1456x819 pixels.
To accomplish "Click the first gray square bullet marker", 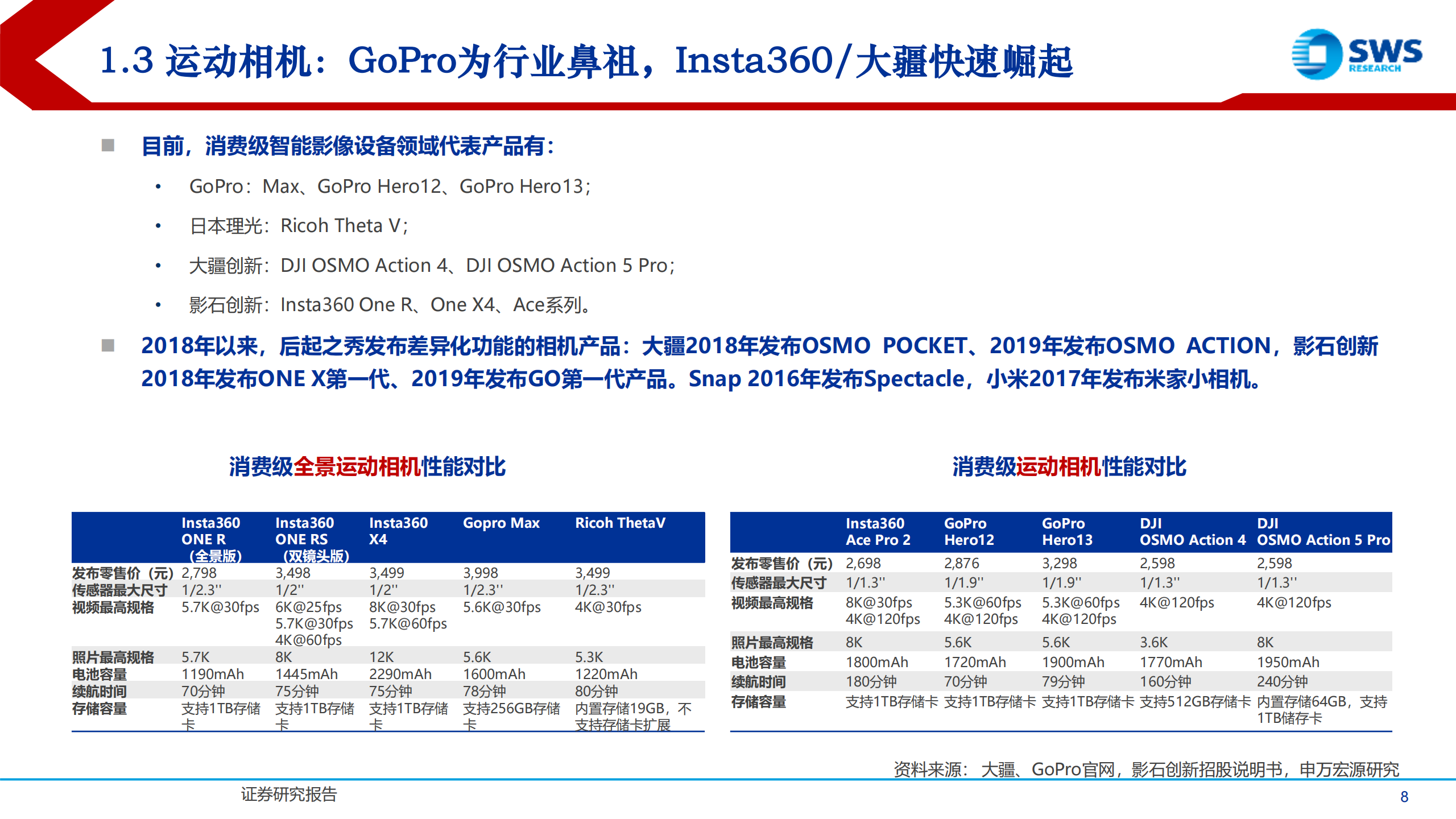I will pyautogui.click(x=108, y=146).
